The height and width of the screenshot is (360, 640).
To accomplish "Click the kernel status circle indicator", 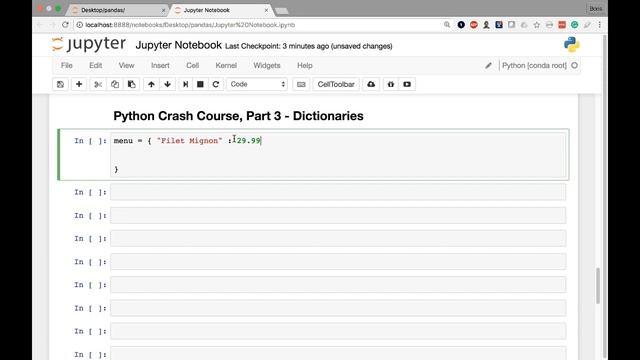I will [x=574, y=65].
